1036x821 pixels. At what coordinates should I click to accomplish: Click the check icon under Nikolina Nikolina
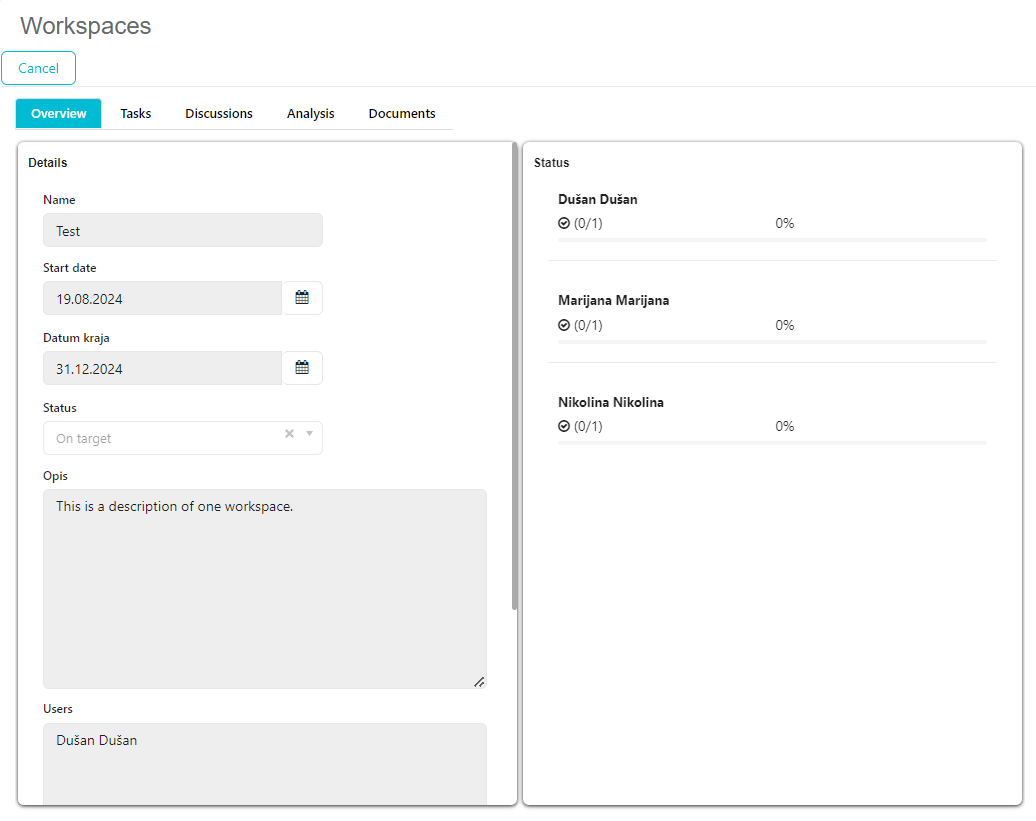click(564, 427)
